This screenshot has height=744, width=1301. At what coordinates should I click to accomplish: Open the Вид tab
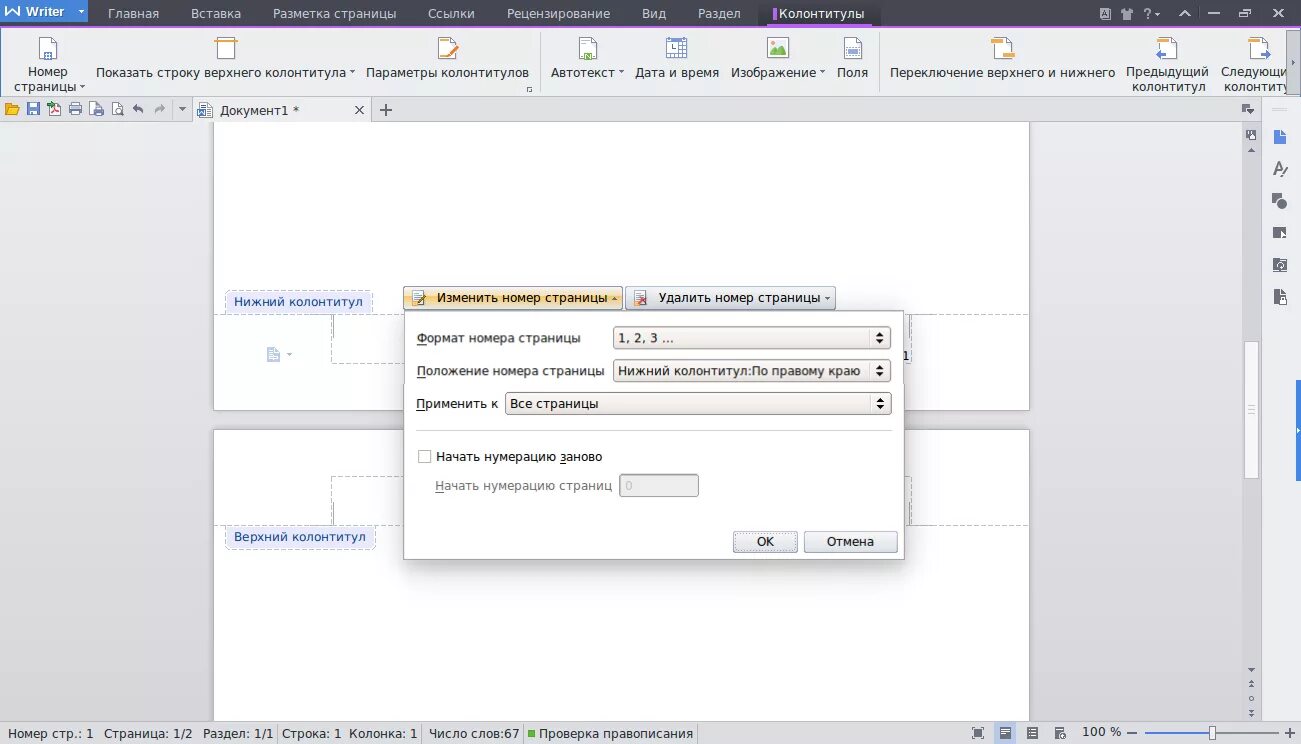click(x=654, y=14)
